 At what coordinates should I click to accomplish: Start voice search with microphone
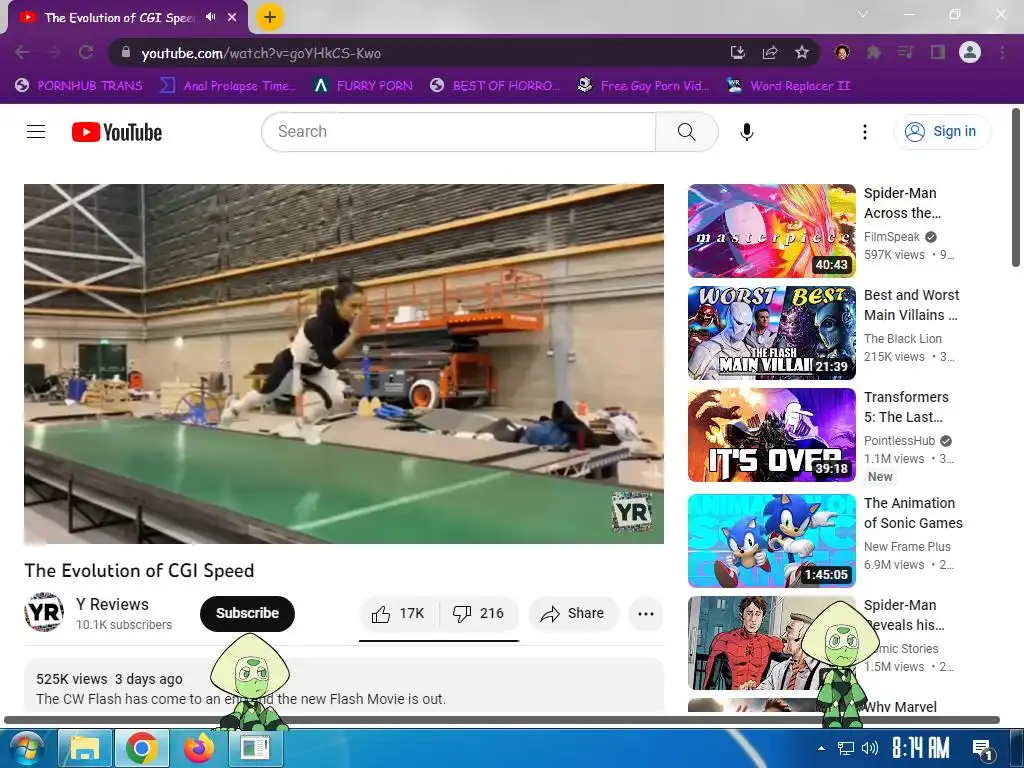tap(746, 132)
